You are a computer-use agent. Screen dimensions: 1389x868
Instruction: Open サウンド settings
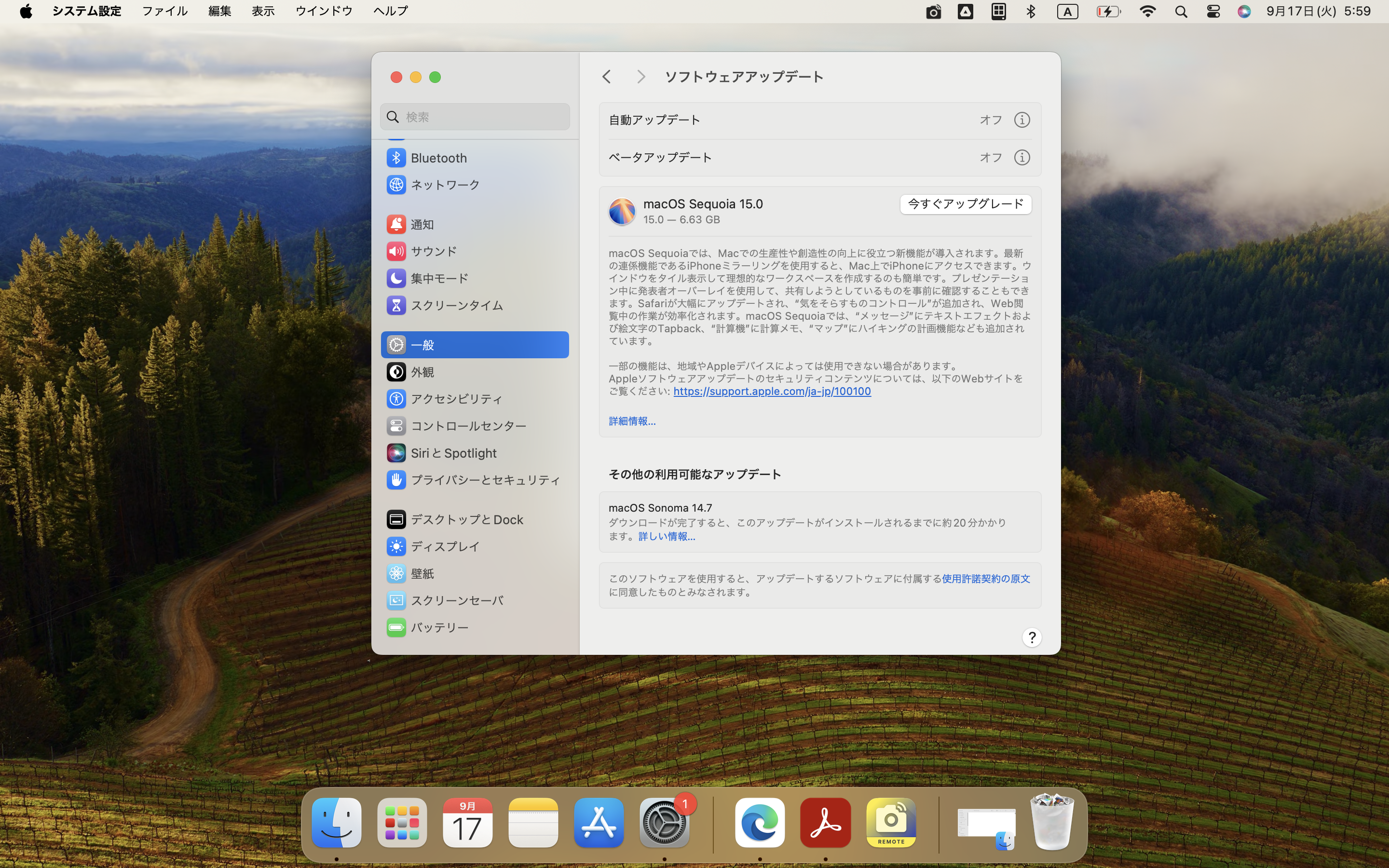pyautogui.click(x=433, y=251)
